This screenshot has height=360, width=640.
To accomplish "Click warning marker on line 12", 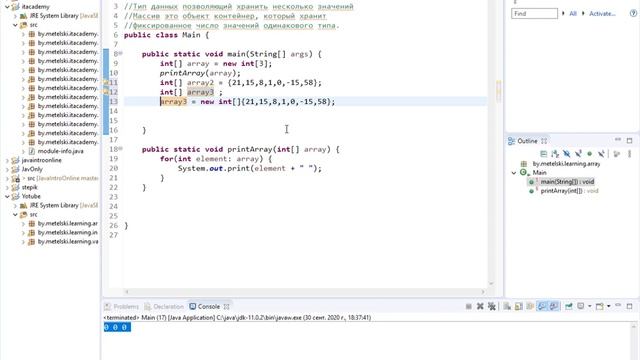I will [106, 92].
